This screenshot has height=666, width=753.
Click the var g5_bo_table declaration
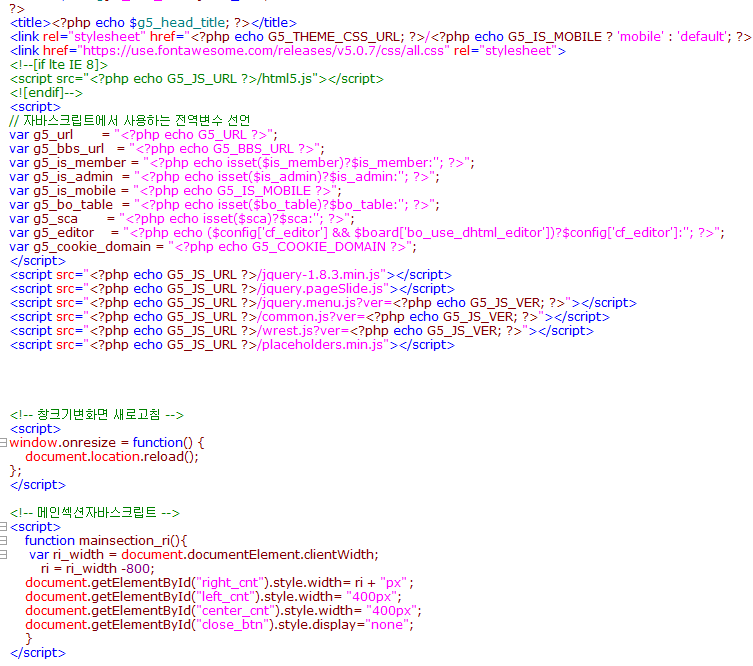click(x=224, y=205)
